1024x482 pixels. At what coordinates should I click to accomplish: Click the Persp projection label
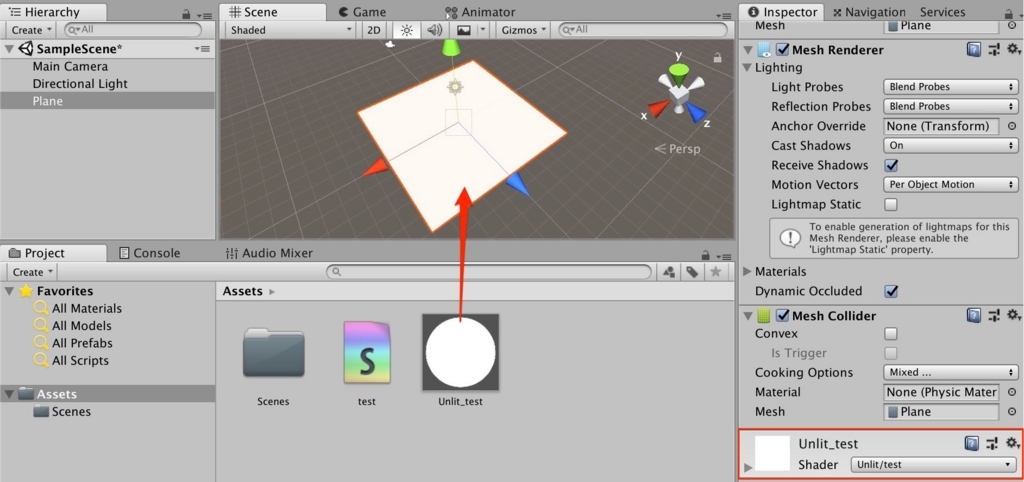(x=677, y=149)
